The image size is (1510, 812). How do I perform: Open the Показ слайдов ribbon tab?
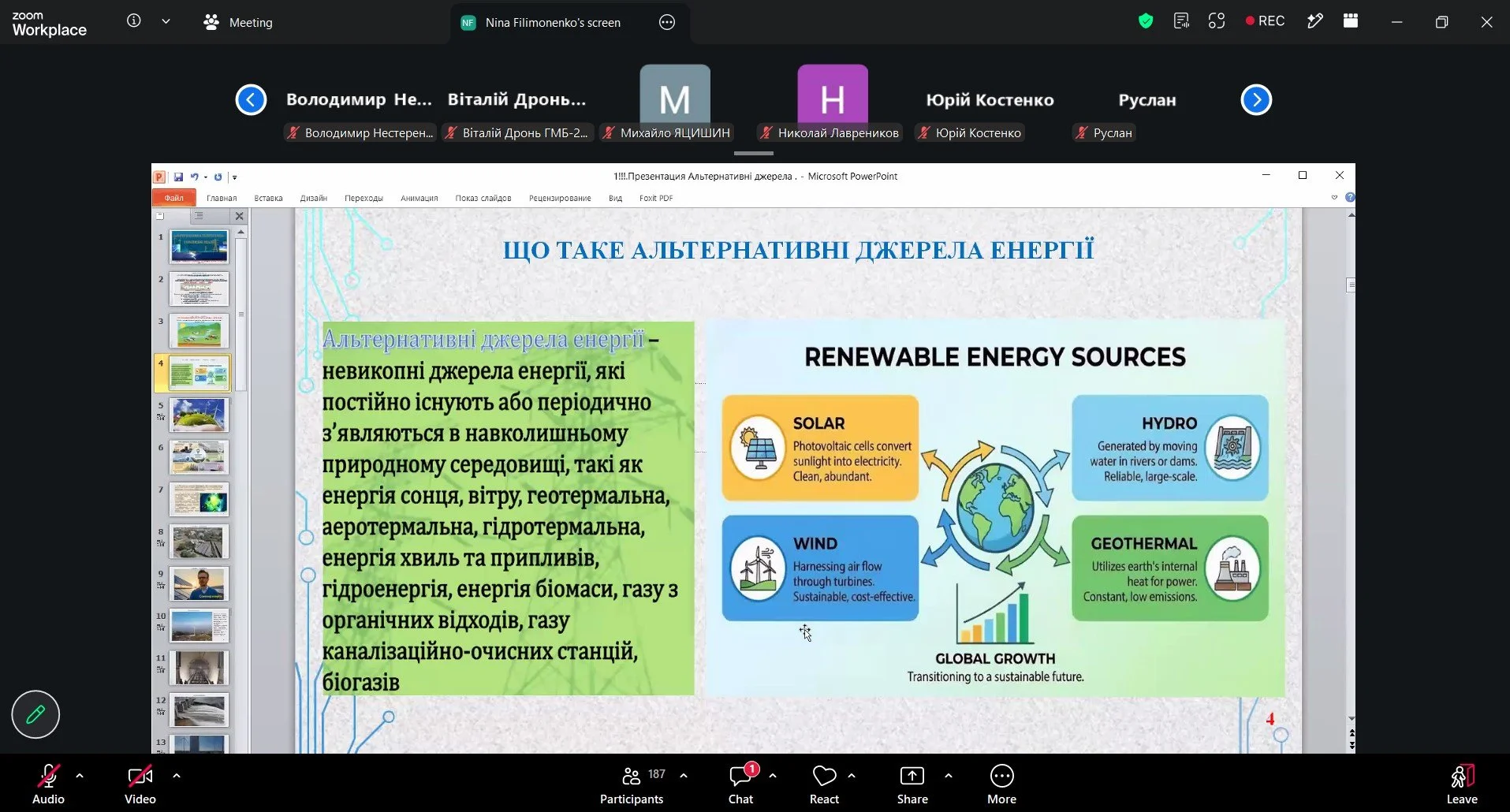coord(483,198)
